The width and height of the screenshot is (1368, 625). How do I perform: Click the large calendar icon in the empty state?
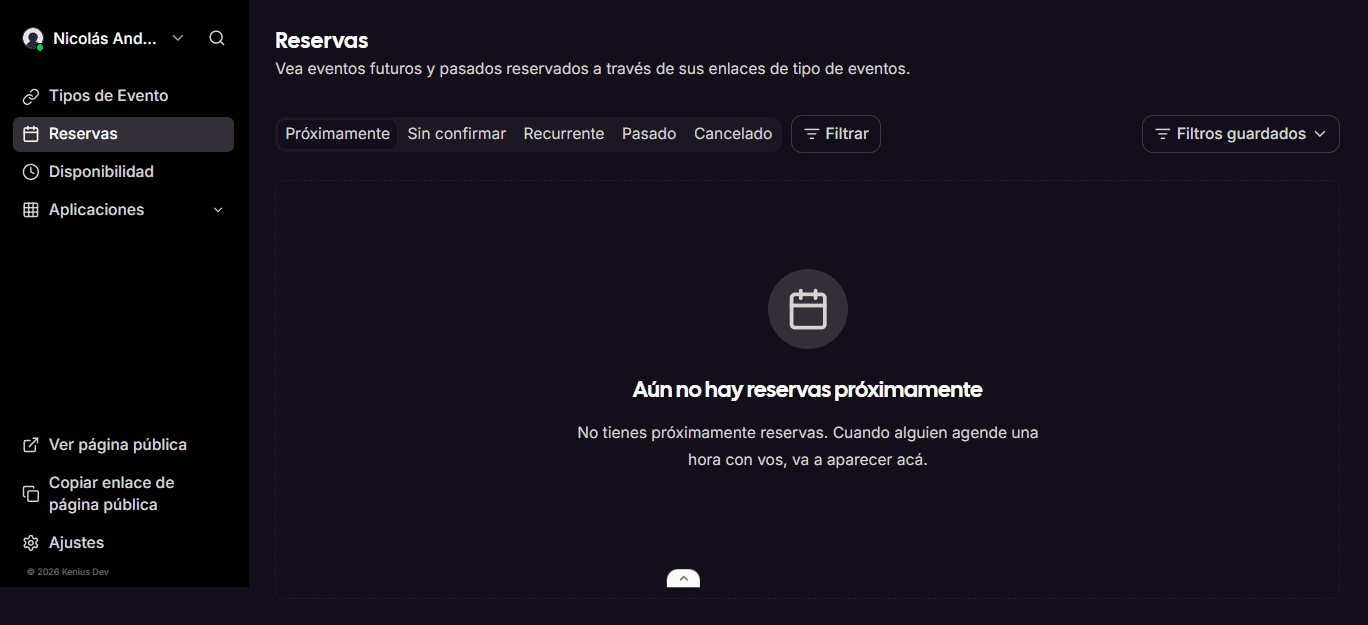(x=808, y=309)
